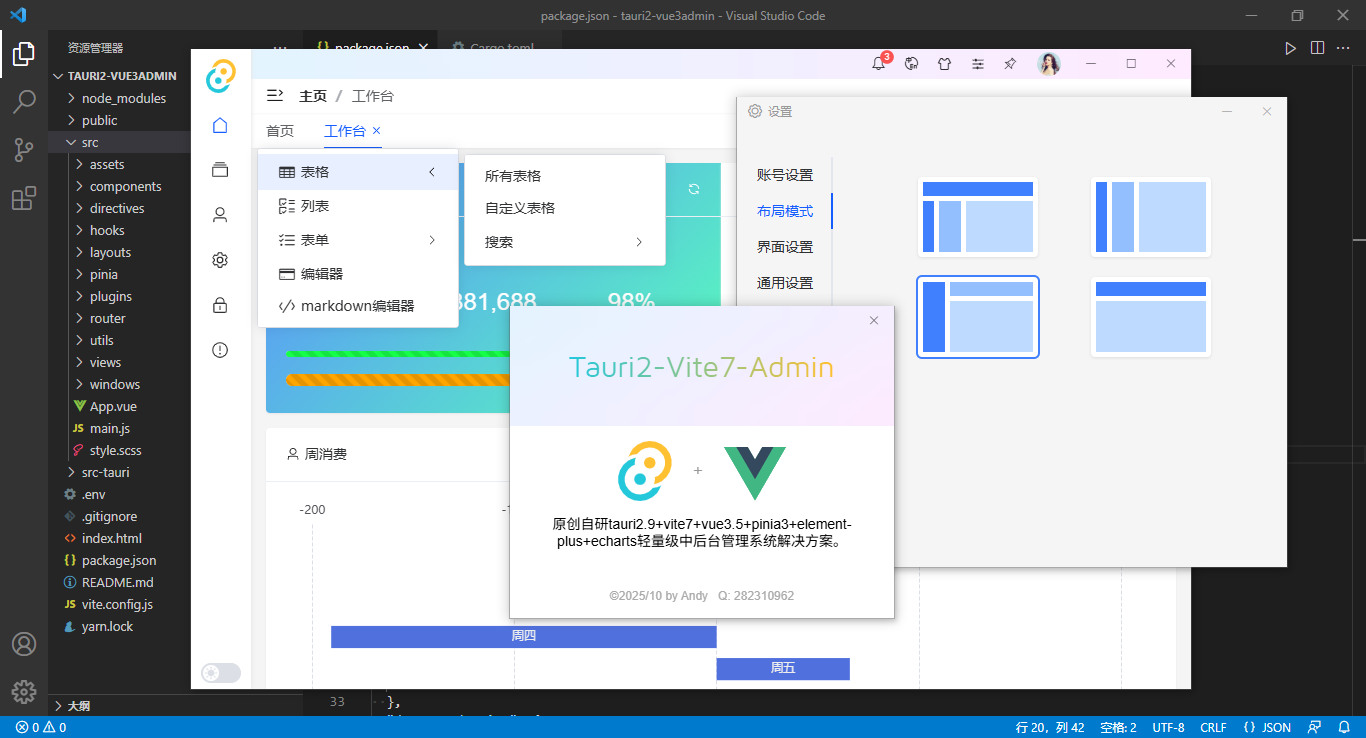Click the 周五 bar in chart

(783, 668)
